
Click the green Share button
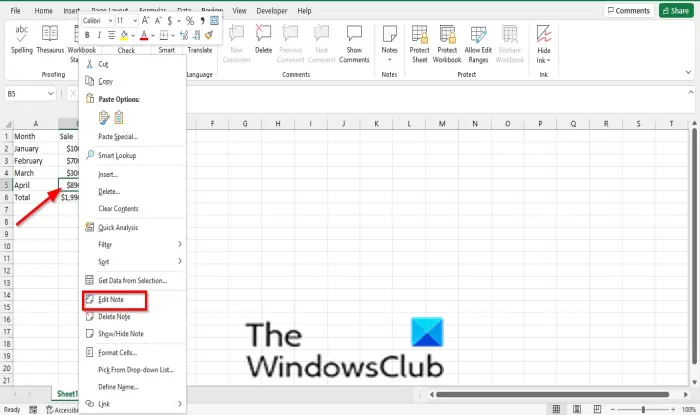676,11
